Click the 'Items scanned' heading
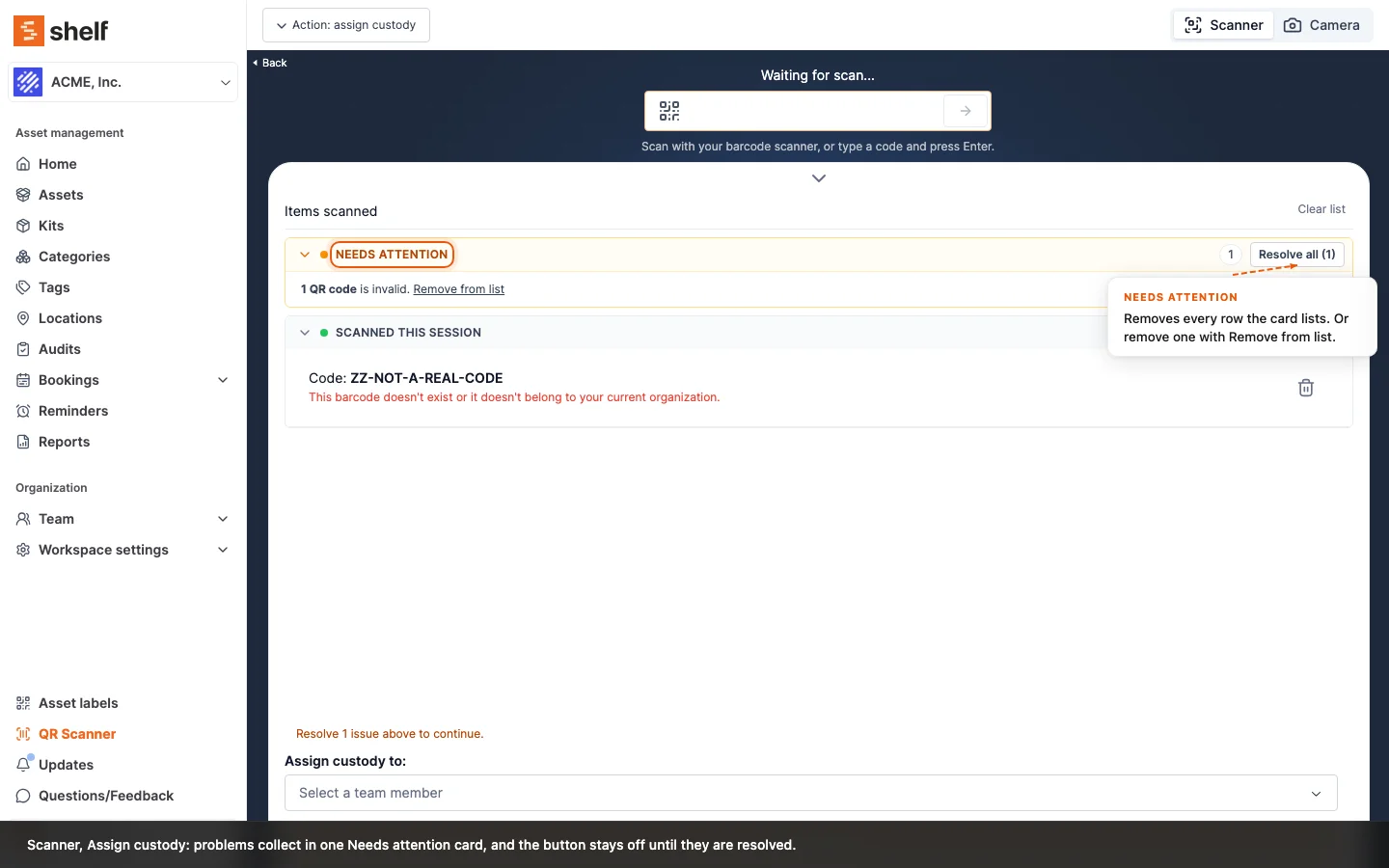Image resolution: width=1389 pixels, height=868 pixels. pos(331,211)
